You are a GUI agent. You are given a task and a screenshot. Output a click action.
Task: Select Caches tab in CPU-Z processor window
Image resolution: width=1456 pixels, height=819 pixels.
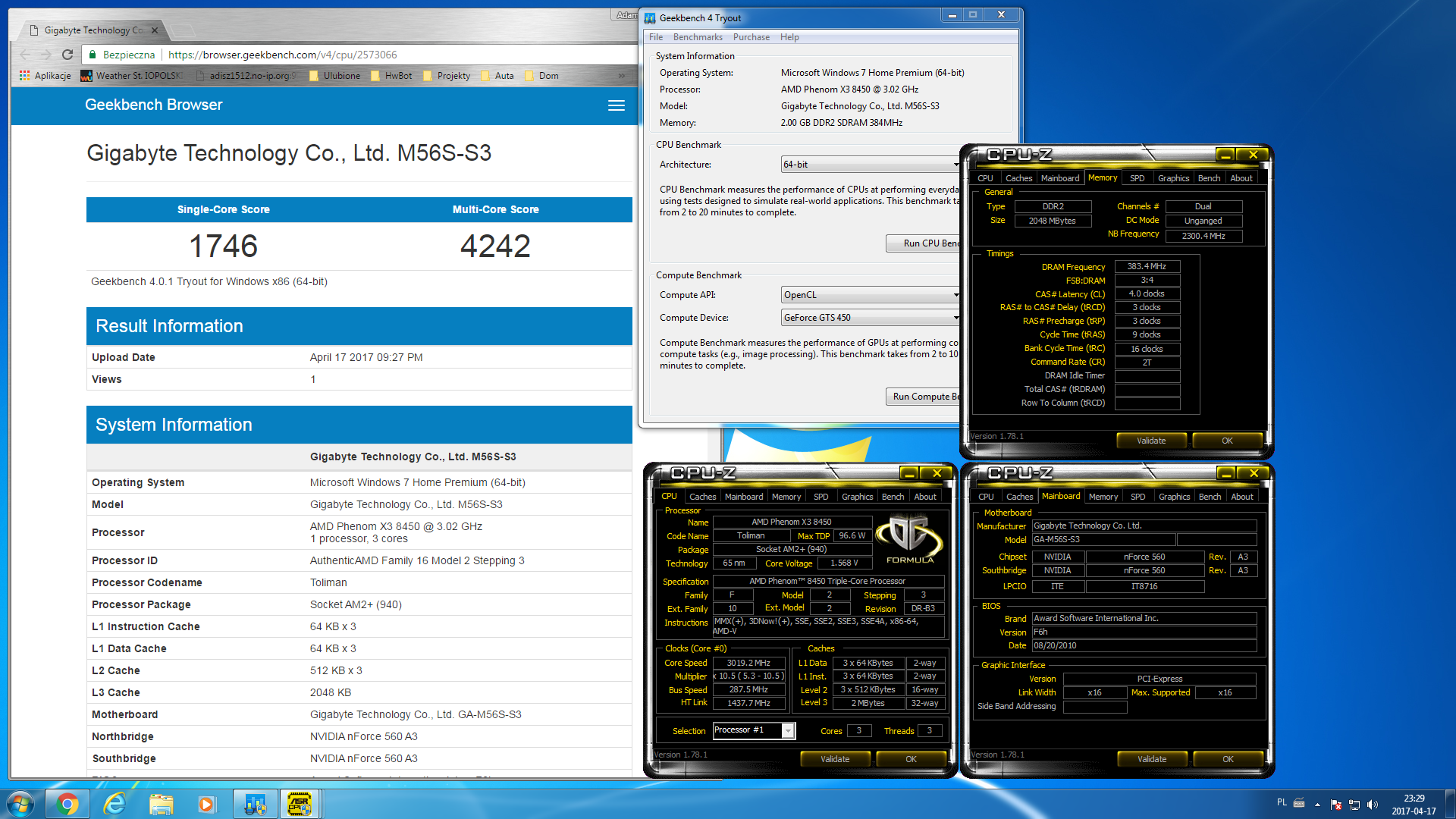[x=702, y=497]
